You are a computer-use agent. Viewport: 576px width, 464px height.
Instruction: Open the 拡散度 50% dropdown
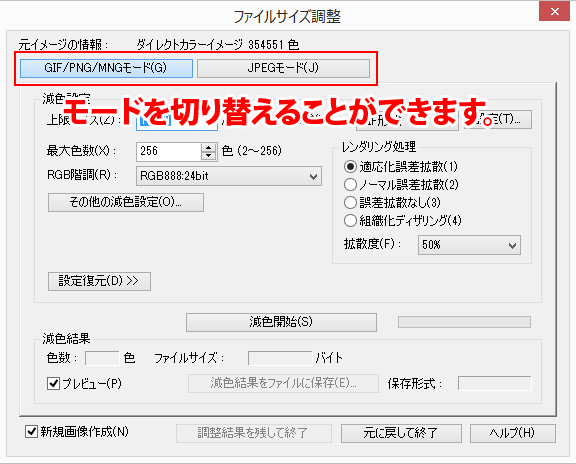[x=469, y=245]
